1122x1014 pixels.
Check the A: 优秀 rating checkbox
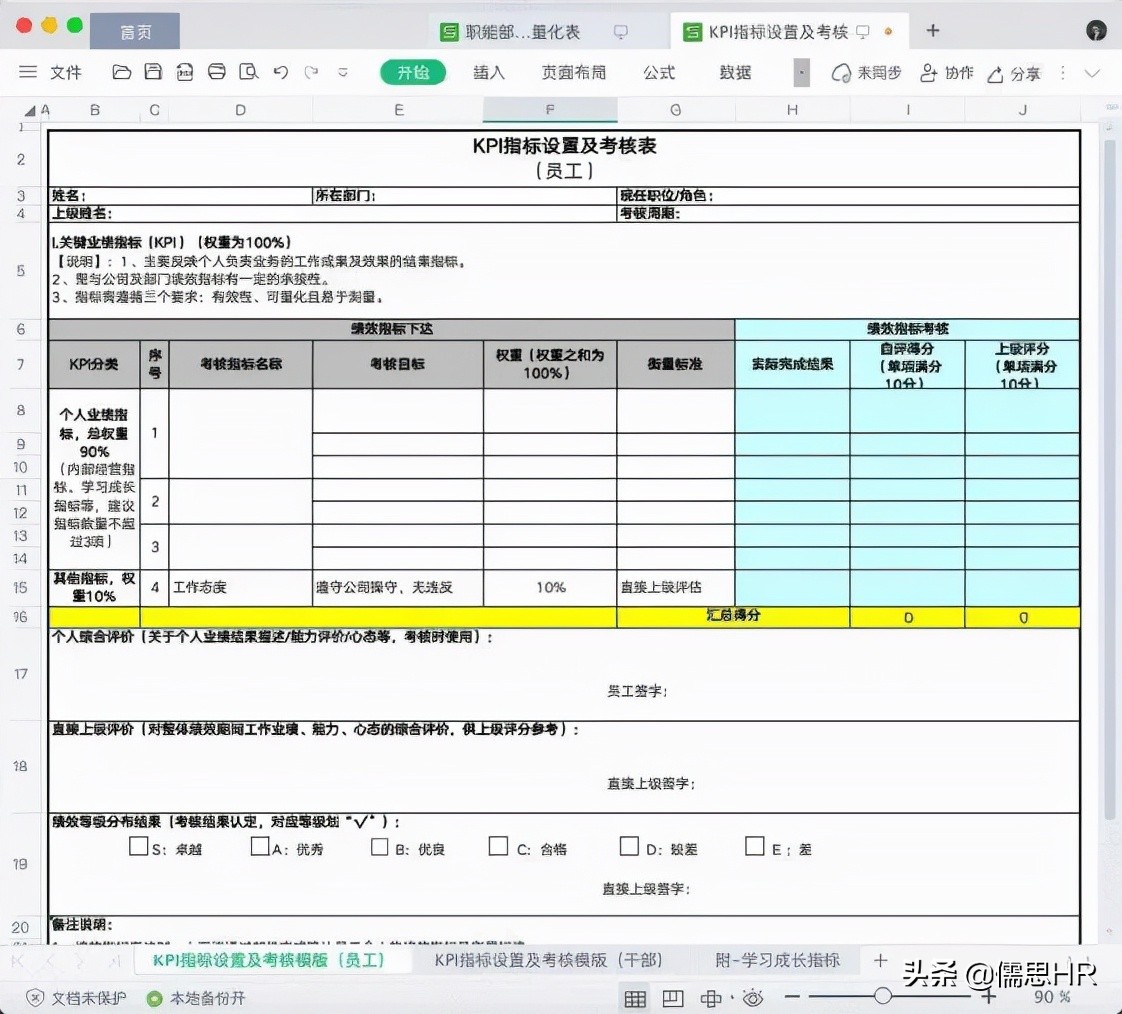point(259,846)
